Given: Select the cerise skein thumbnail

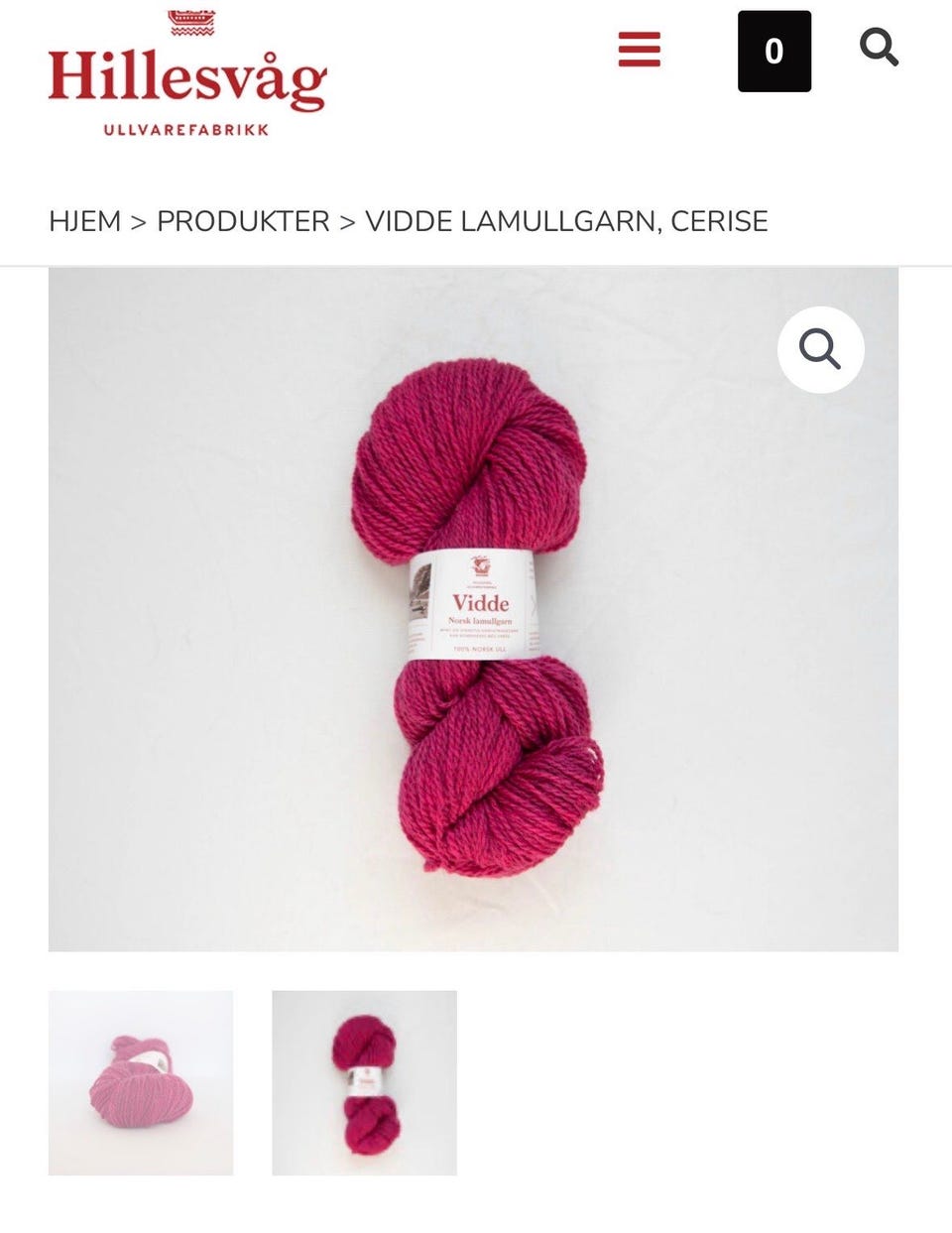Looking at the screenshot, I should tap(365, 1083).
